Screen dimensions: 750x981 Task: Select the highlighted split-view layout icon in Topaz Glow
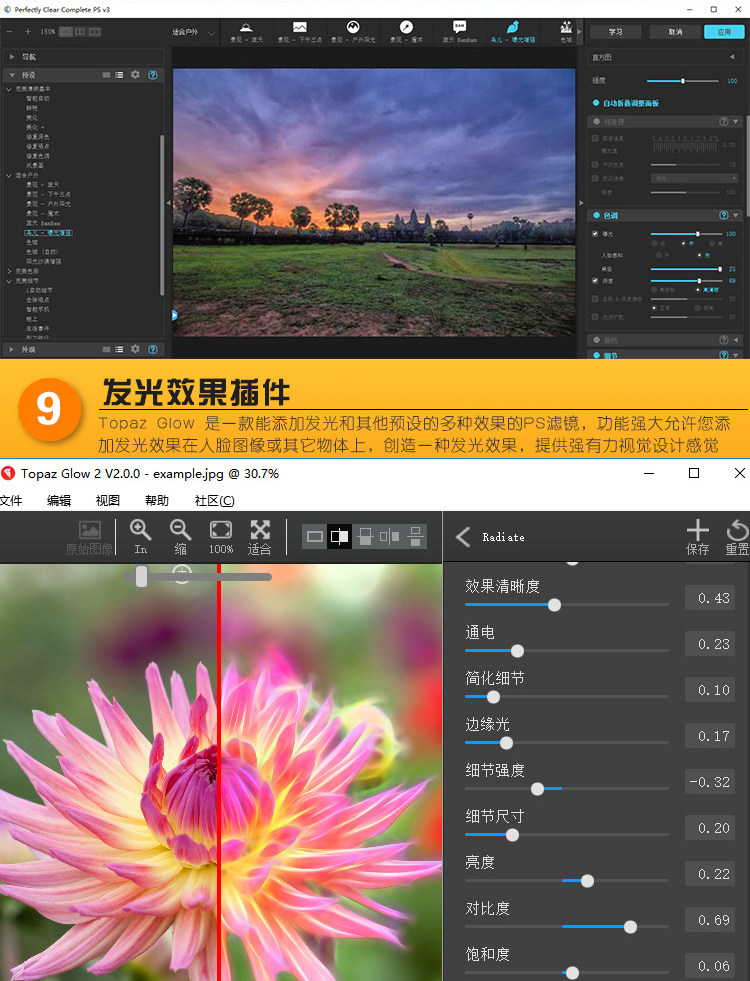[340, 536]
